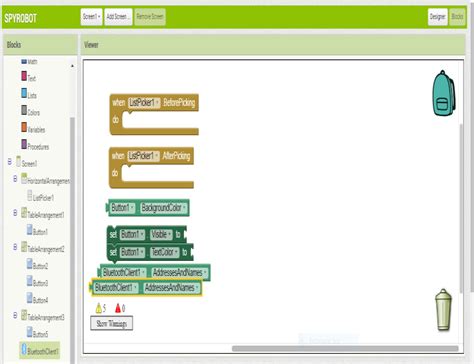Collapse the TableArrangement3 tree node
474x364 pixels.
(15, 315)
